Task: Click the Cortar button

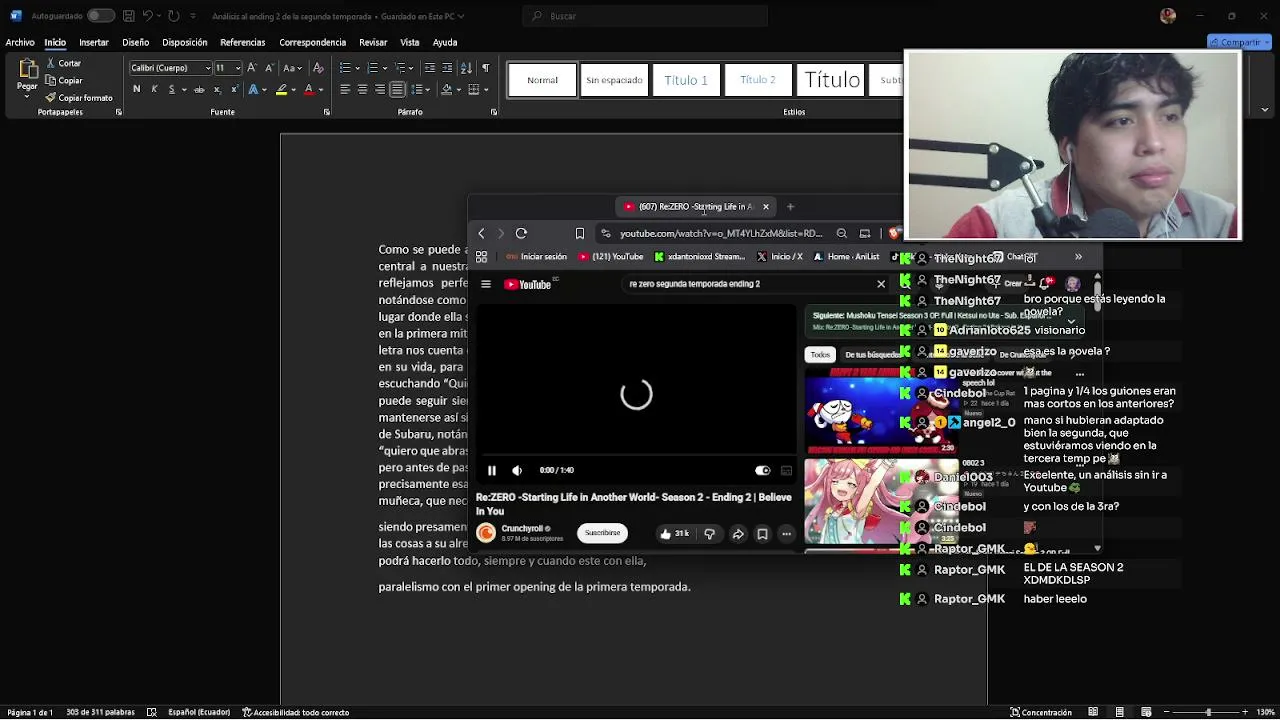Action: (63, 64)
